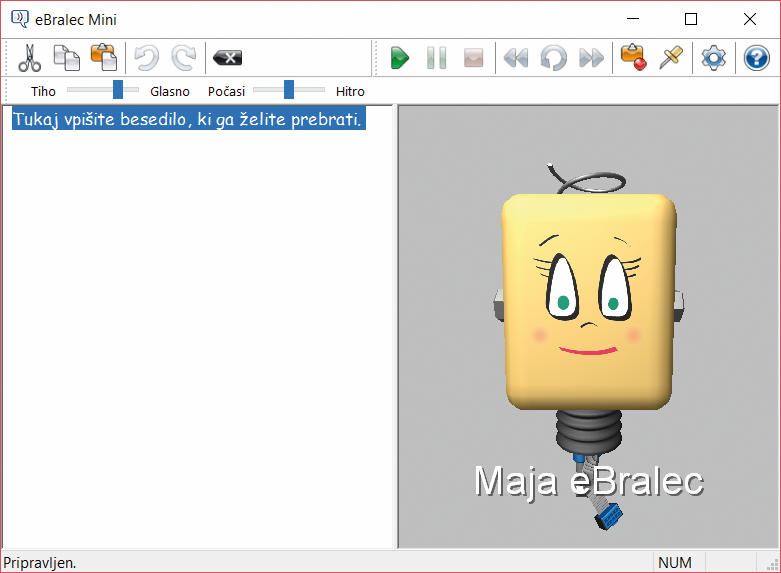Minimize the eBralec Mini window
This screenshot has height=573, width=781.
[x=633, y=19]
